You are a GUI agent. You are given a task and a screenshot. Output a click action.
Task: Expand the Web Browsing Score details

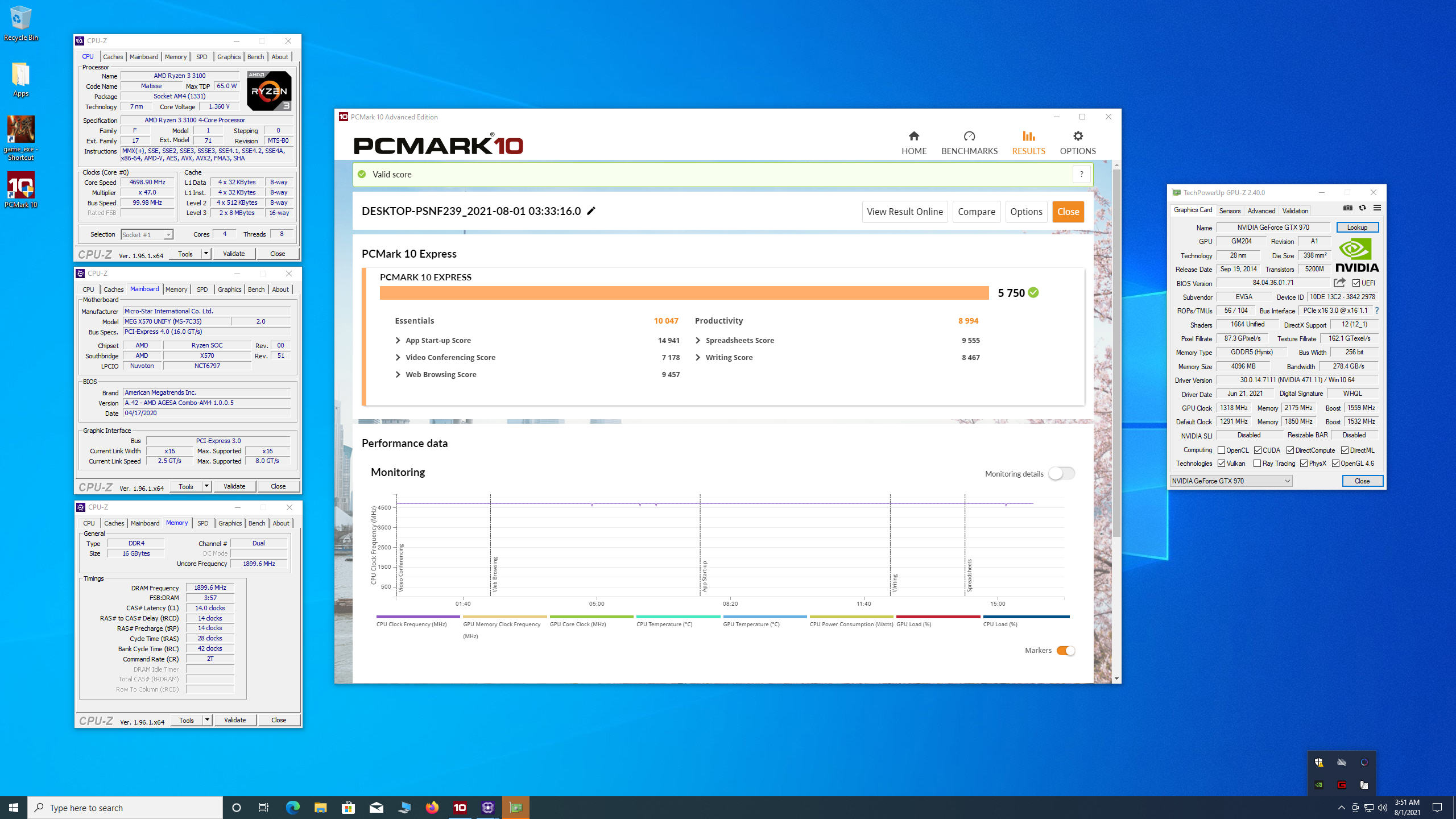pyautogui.click(x=398, y=374)
